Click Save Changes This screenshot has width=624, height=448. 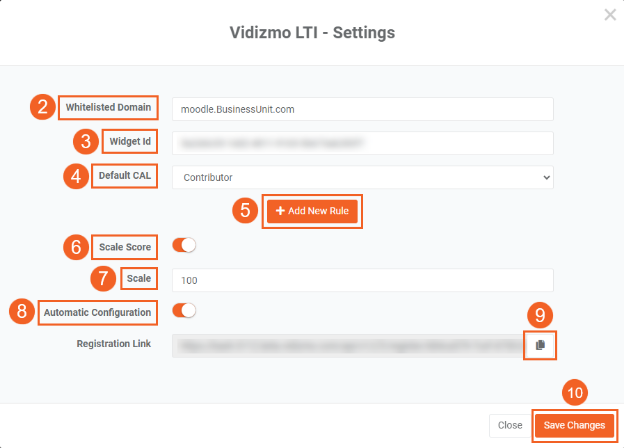click(575, 425)
